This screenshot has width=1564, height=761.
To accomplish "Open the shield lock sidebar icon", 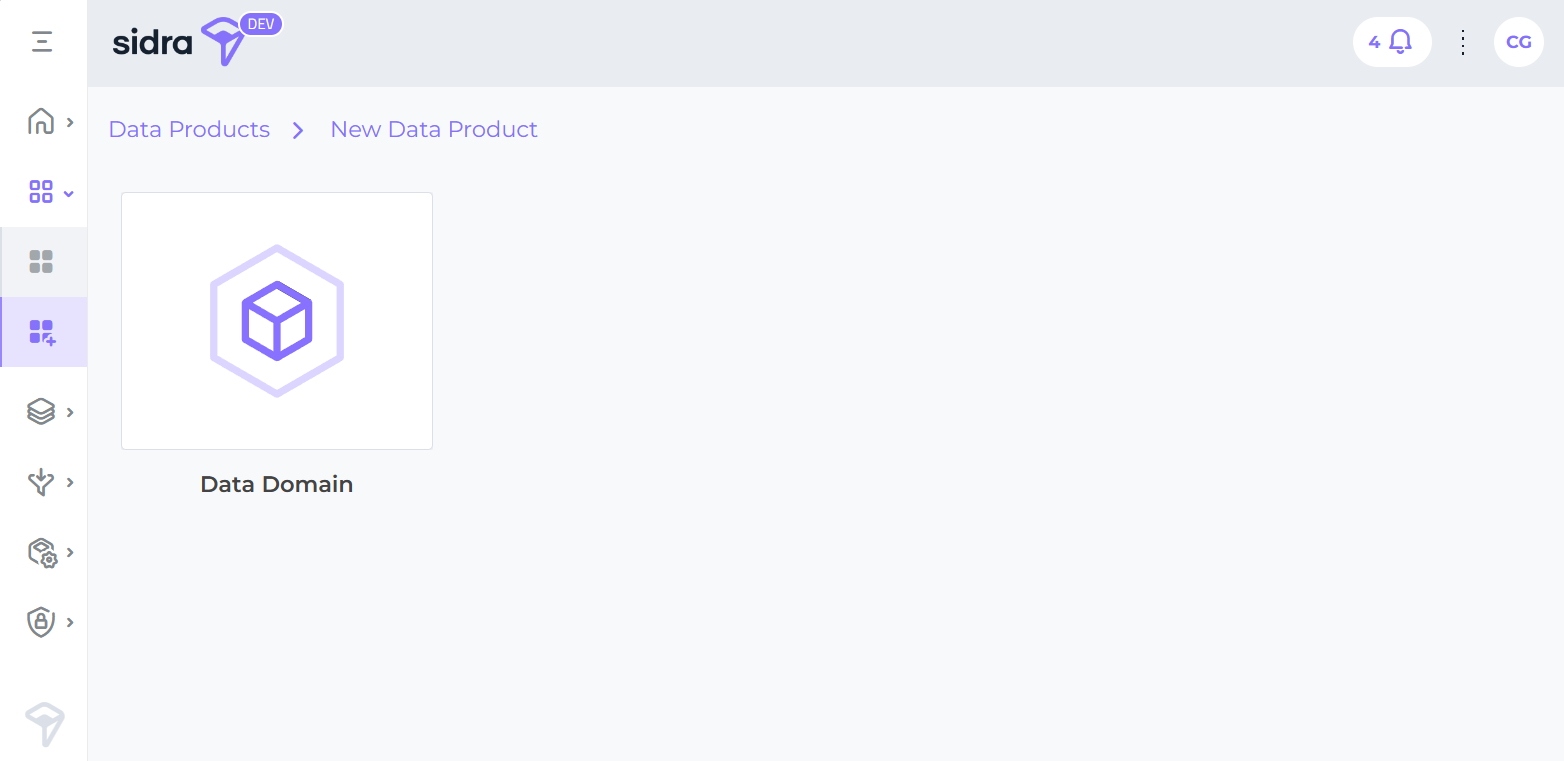I will tap(41, 622).
